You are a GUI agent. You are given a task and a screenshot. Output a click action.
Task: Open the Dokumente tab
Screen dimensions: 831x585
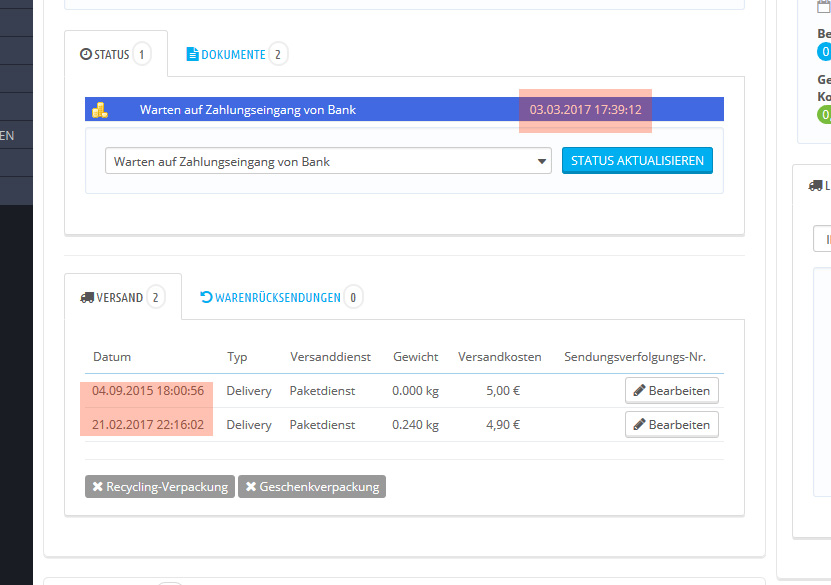coord(236,54)
